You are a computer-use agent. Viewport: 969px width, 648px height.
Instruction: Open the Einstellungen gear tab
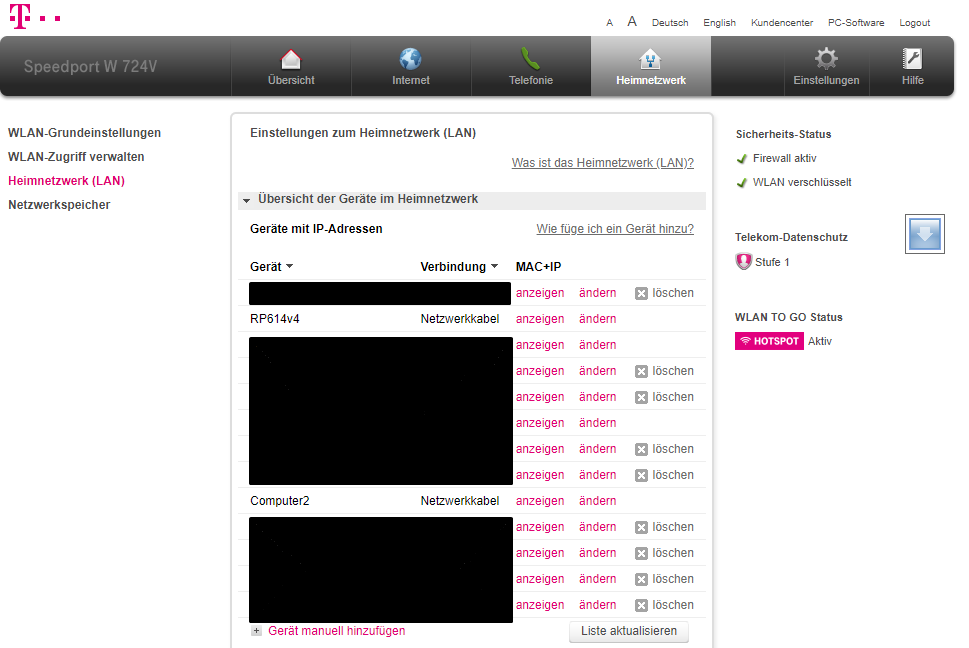826,66
